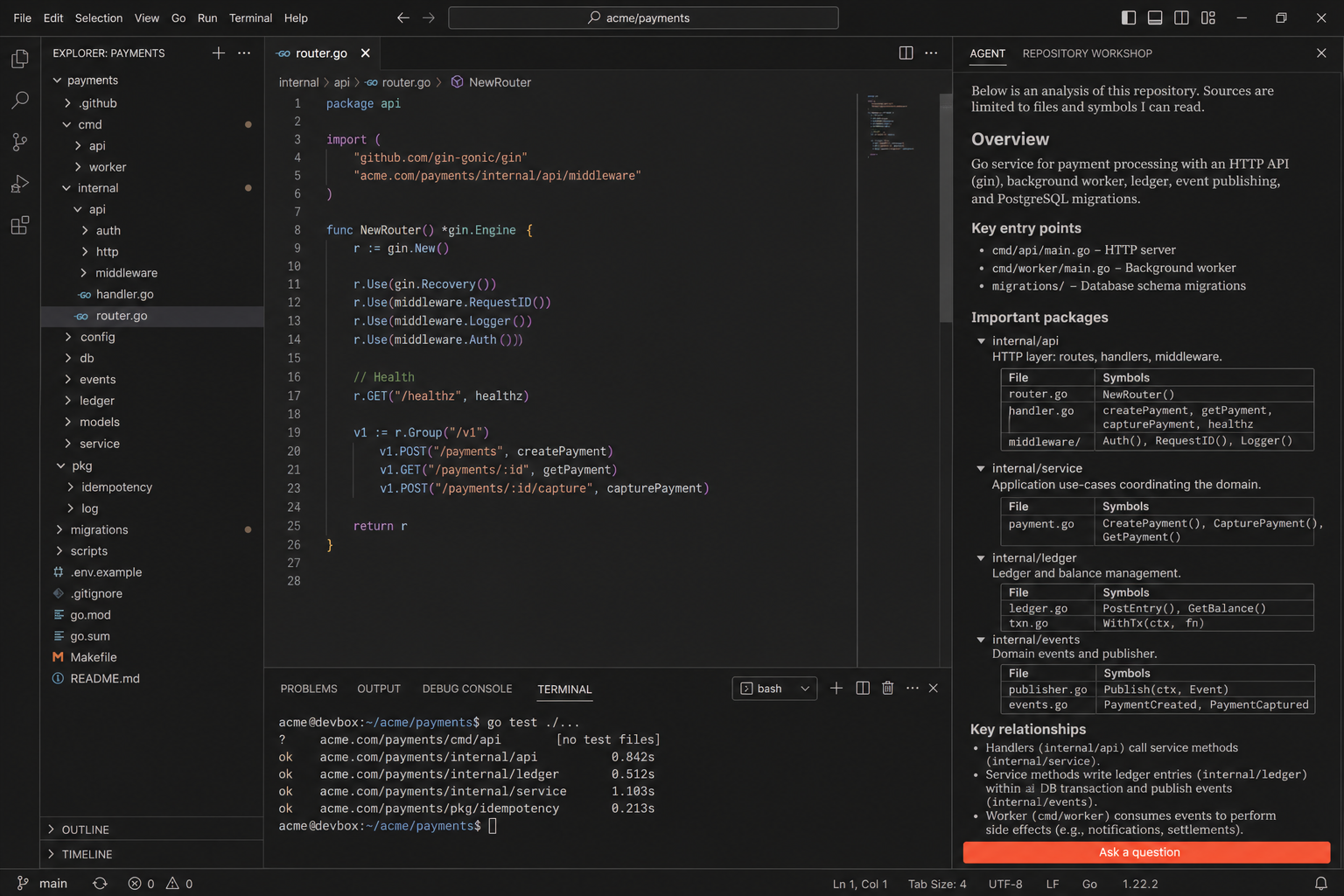Viewport: 1344px width, 896px height.
Task: Switch to the DEBUG CONSOLE tab
Action: coord(467,689)
